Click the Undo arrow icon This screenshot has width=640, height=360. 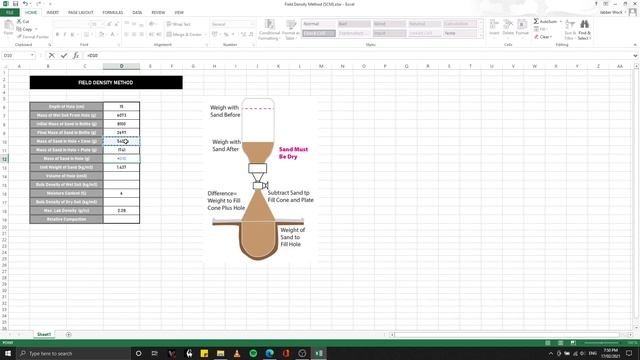[25, 4]
